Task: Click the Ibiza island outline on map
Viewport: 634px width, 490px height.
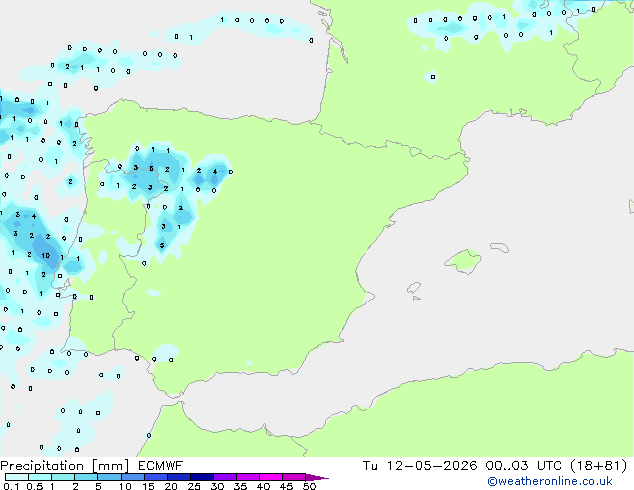Action: click(x=414, y=288)
